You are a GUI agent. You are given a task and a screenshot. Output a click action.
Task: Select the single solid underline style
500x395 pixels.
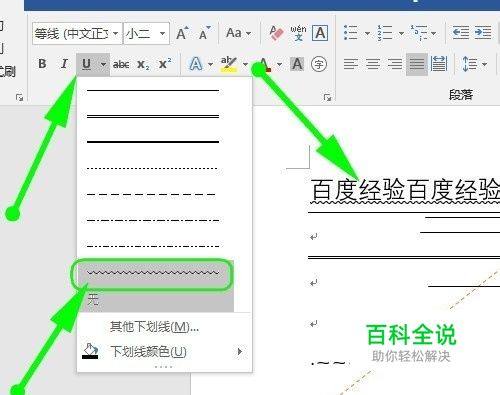[153, 90]
